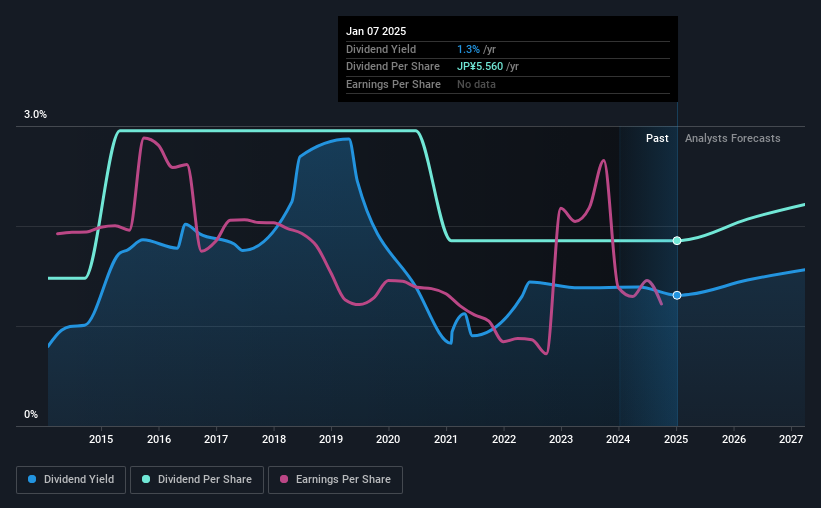Image resolution: width=821 pixels, height=508 pixels.
Task: Click the pink Earnings Per Share legend dot
Action: pyautogui.click(x=284, y=479)
